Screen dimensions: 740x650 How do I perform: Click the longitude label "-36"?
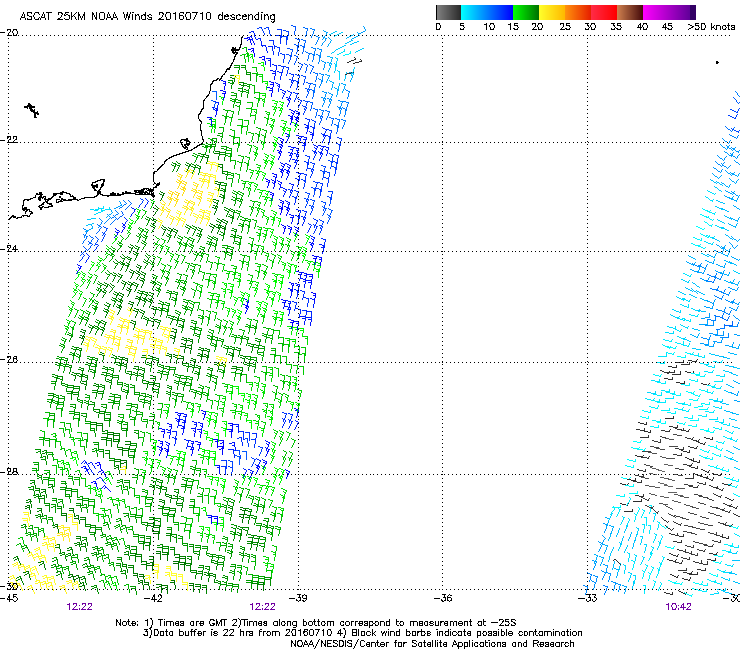[443, 598]
